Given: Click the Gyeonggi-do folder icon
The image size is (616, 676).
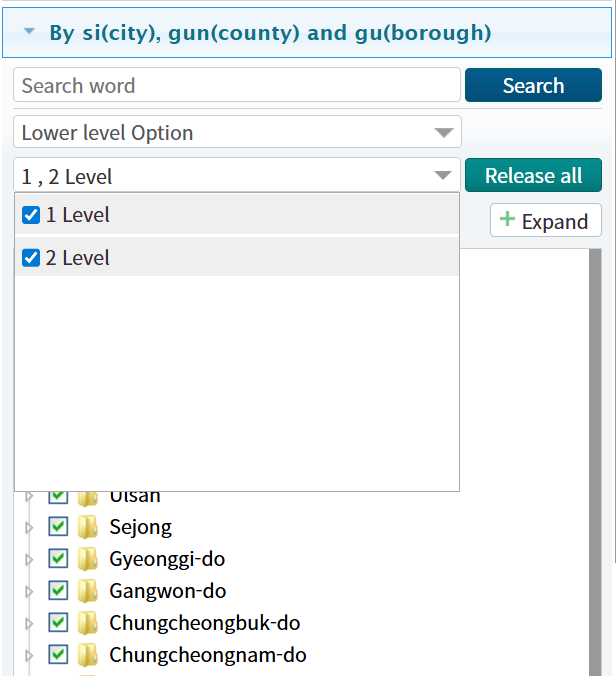Looking at the screenshot, I should click(x=88, y=559).
